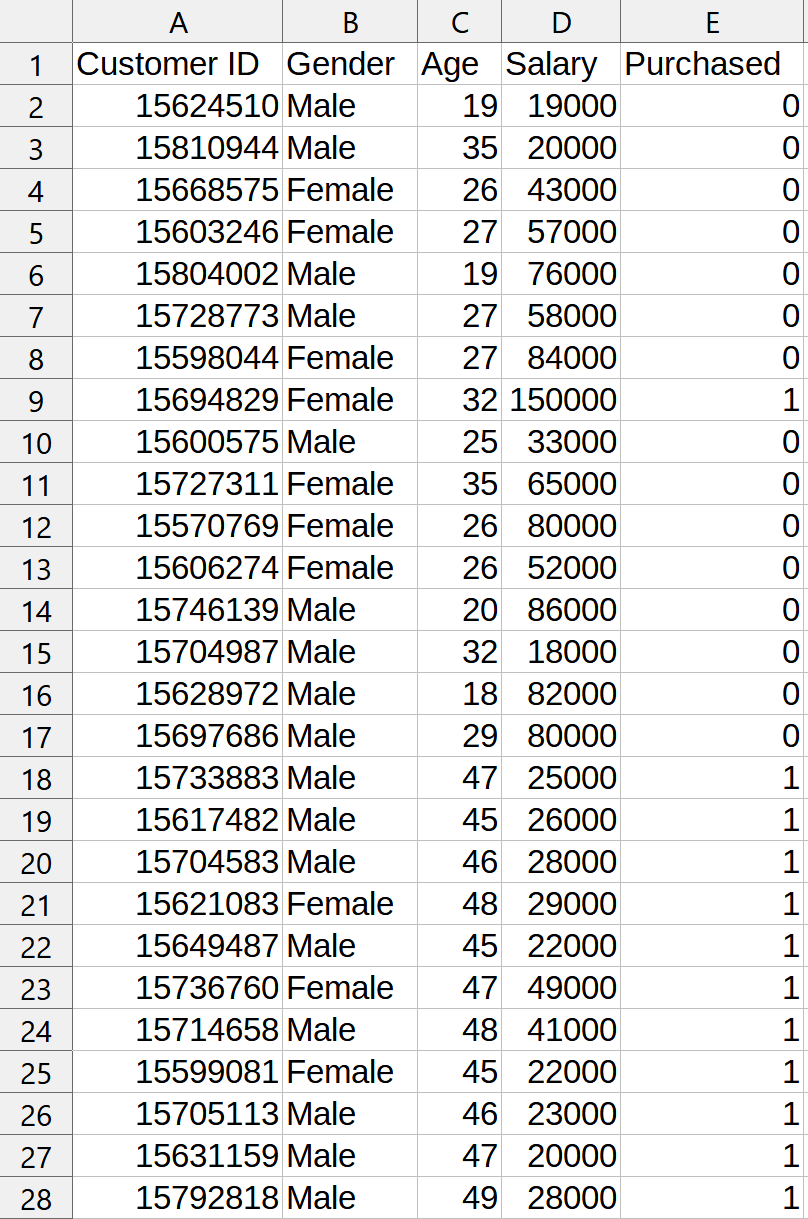Select column header E labeled Purchased
The width and height of the screenshot is (808, 1219).
pyautogui.click(x=712, y=21)
